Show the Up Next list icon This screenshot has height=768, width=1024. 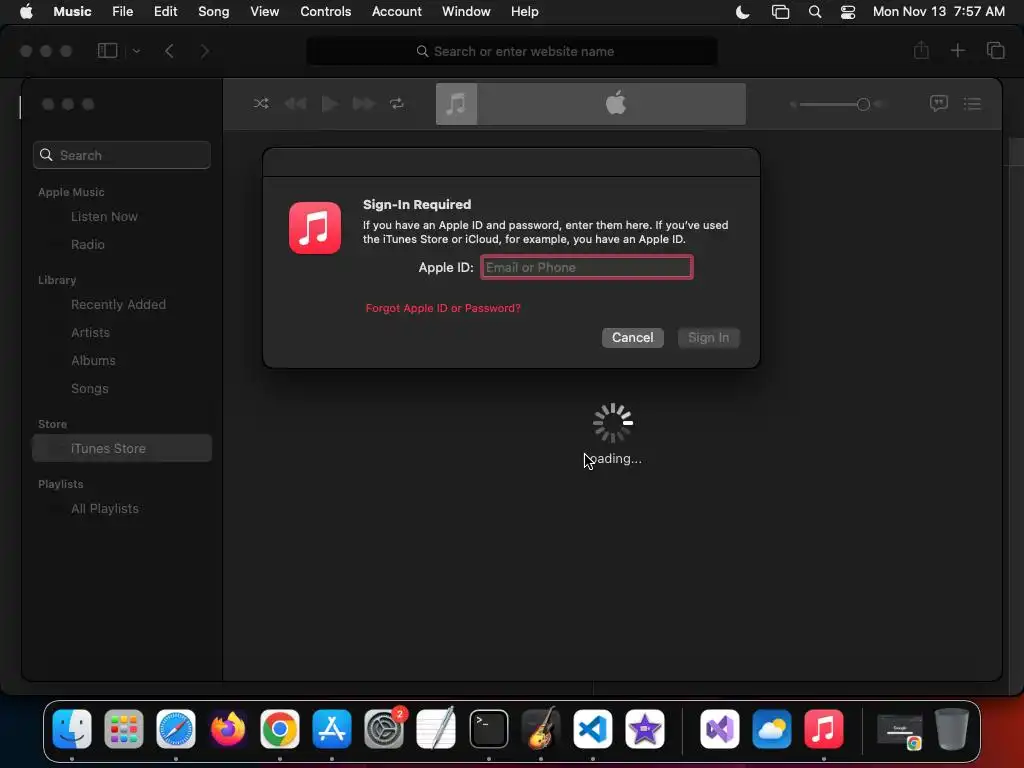click(972, 103)
